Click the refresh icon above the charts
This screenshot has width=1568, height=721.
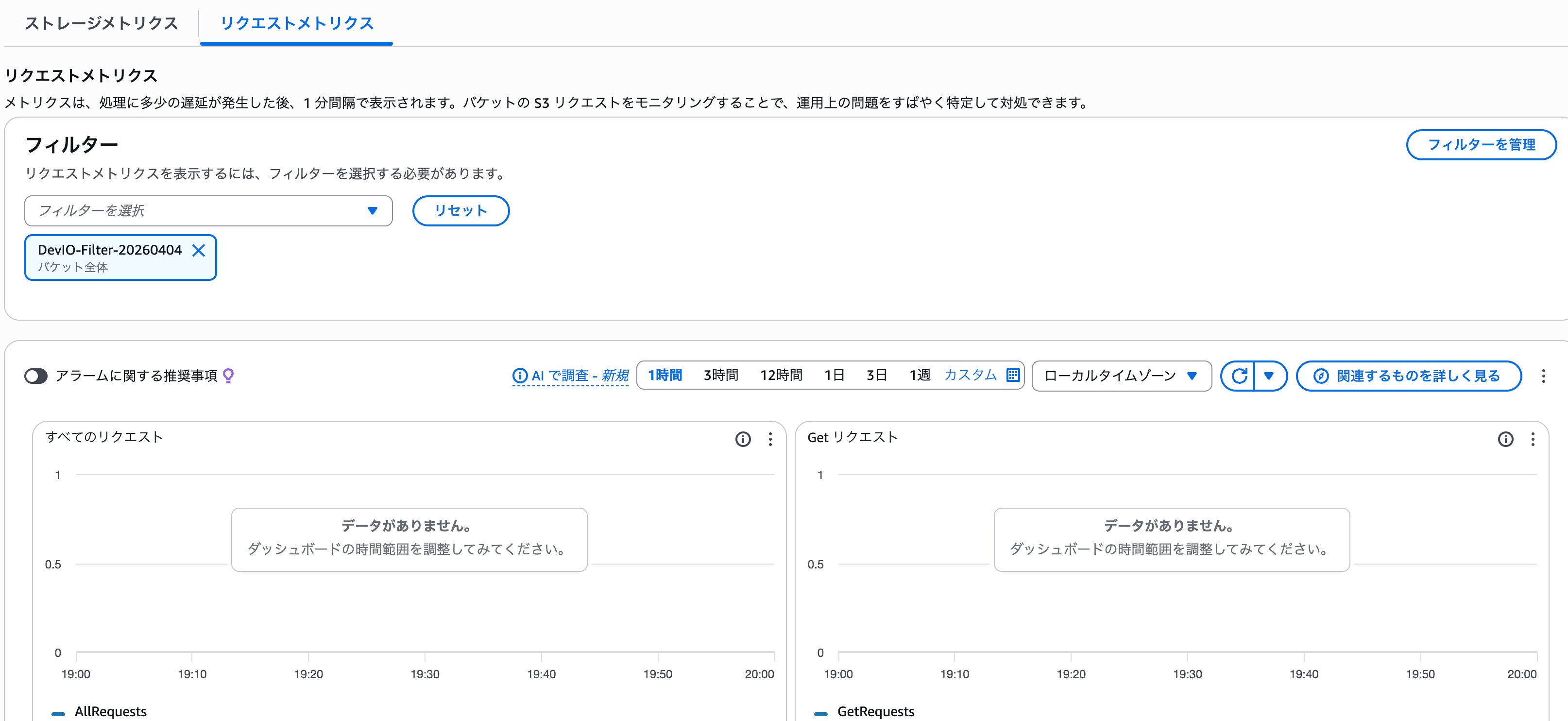point(1239,376)
